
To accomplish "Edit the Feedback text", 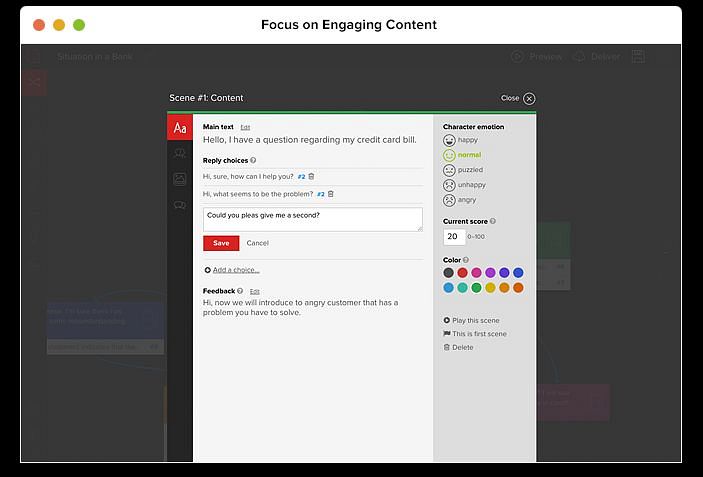I will pyautogui.click(x=254, y=291).
